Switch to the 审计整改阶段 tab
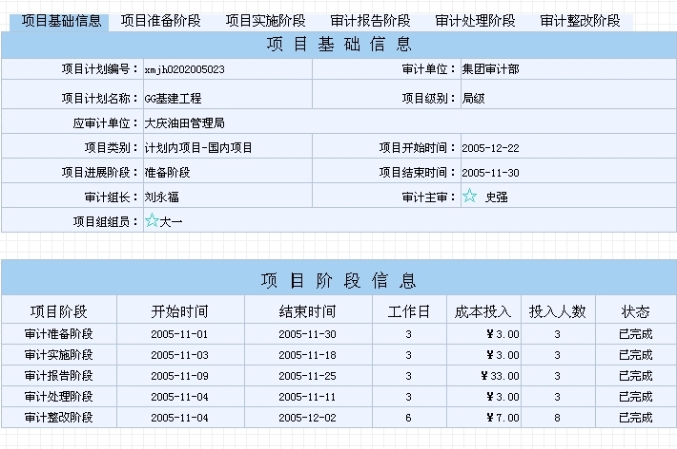Screen dimensions: 677x449 point(580,21)
